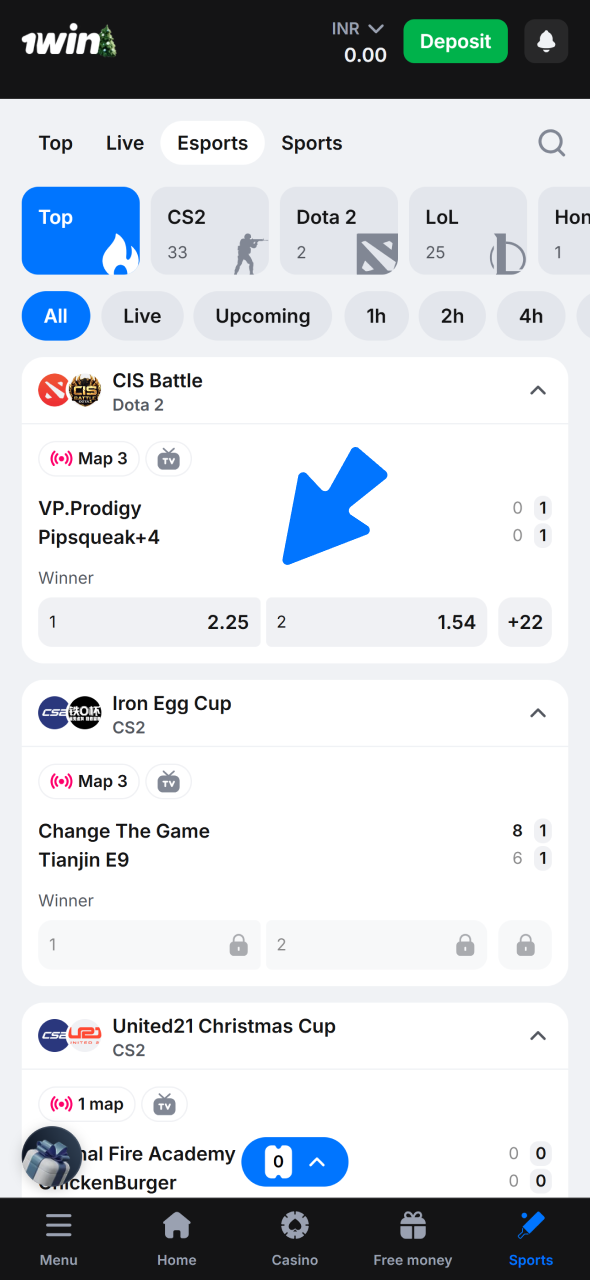The height and width of the screenshot is (1280, 590).
Task: Enable the Upcoming matches filter
Action: [262, 315]
